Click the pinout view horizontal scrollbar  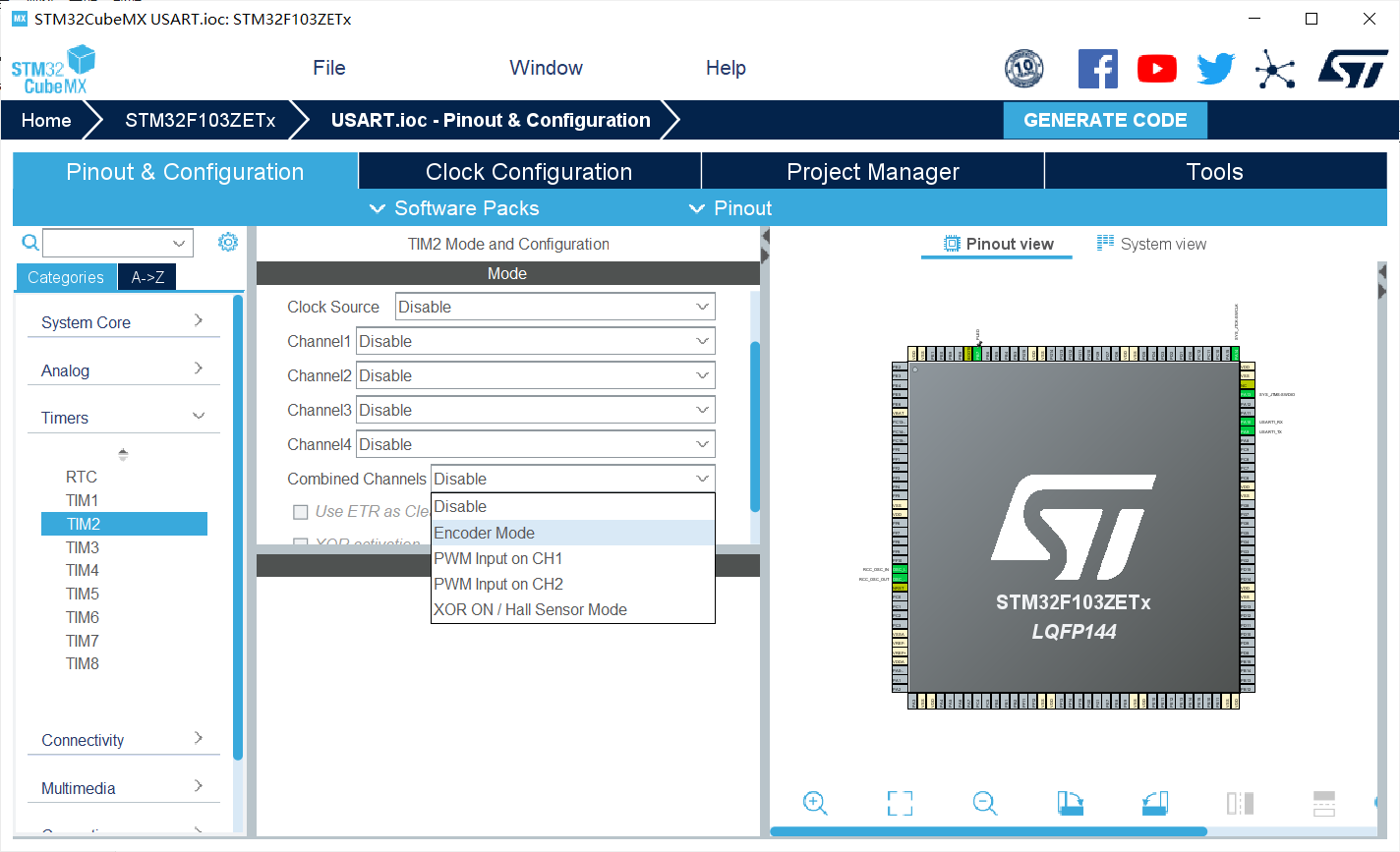[x=988, y=831]
